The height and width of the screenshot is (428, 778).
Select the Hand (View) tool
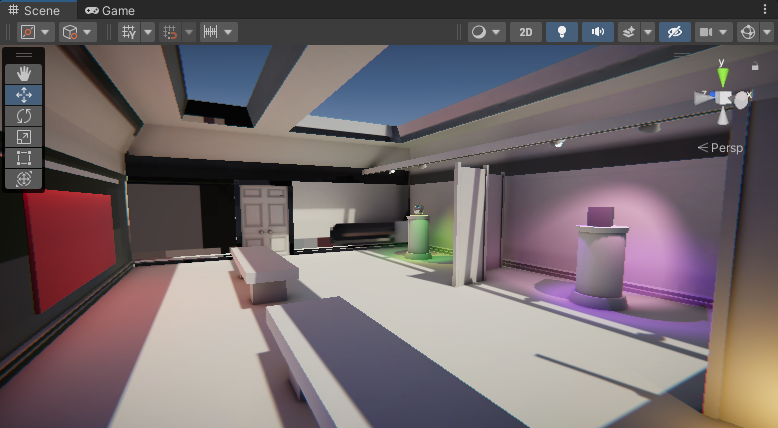[x=24, y=73]
